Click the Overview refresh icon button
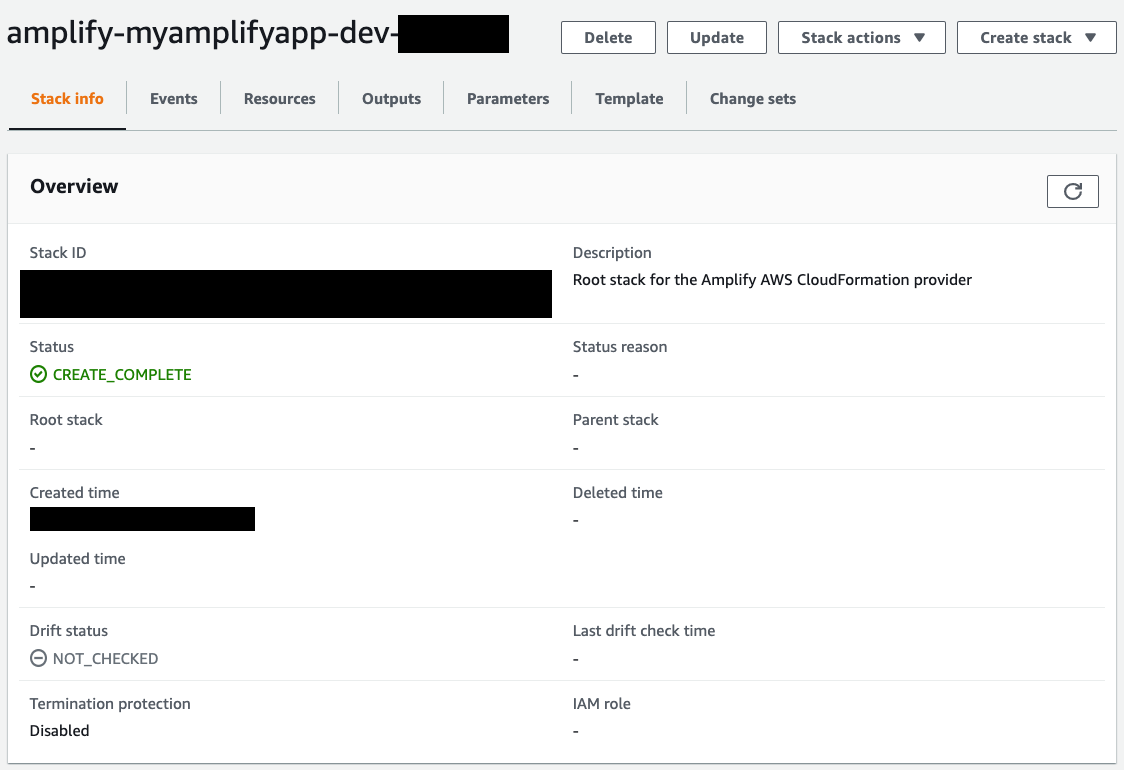 1072,191
